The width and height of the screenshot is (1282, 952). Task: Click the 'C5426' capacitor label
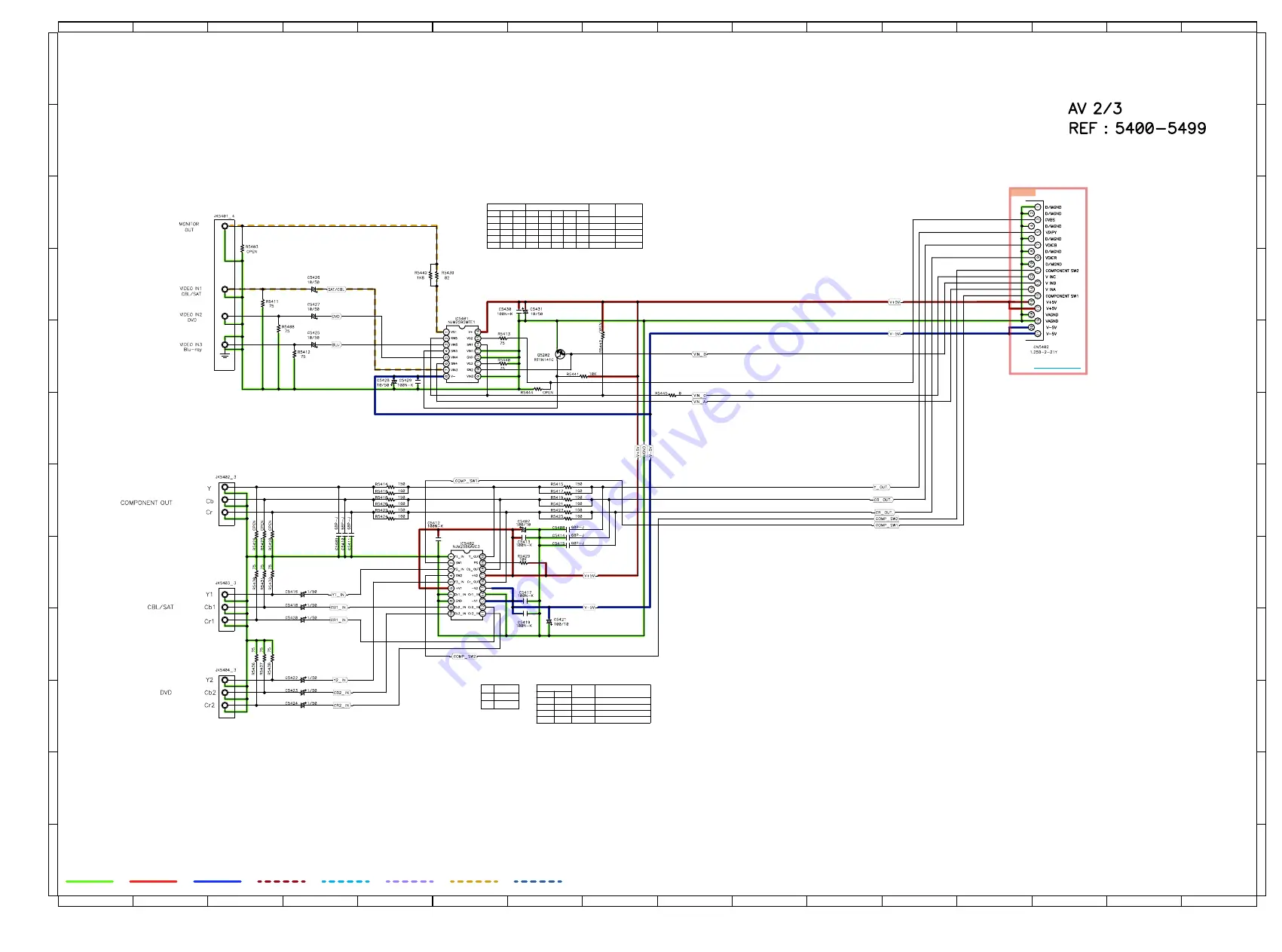314,277
